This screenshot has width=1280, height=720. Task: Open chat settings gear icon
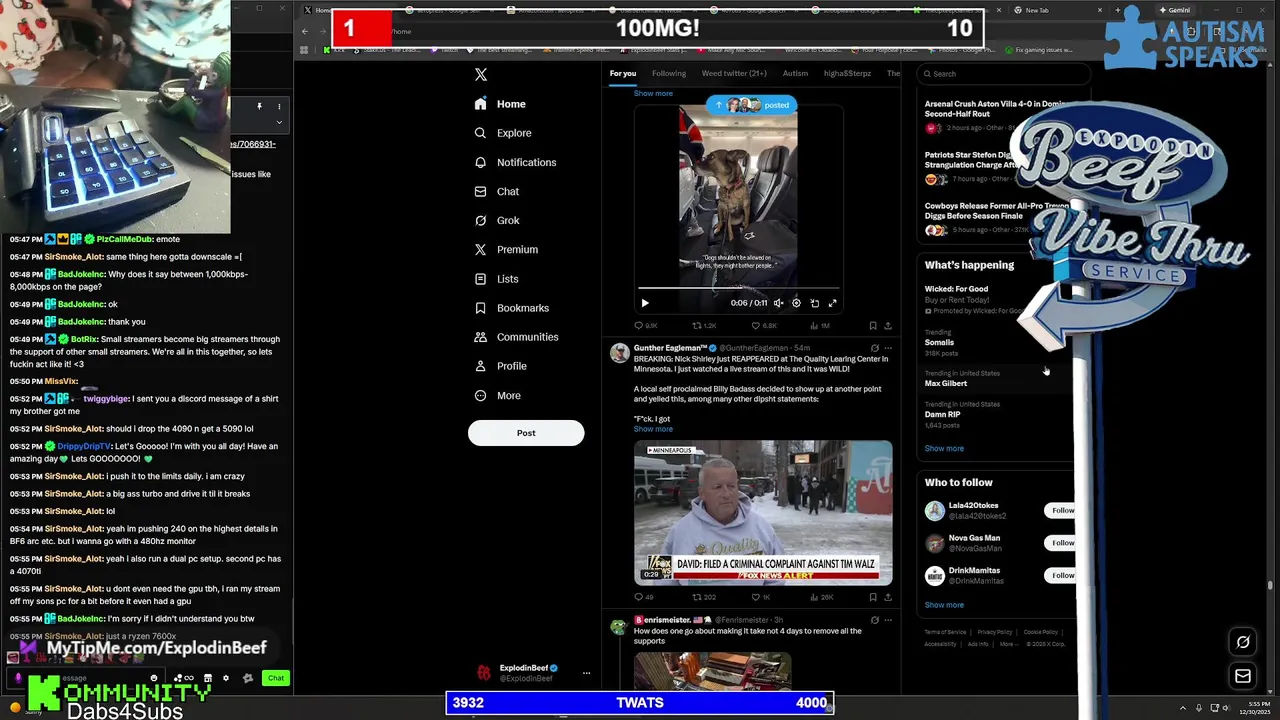tap(225, 678)
